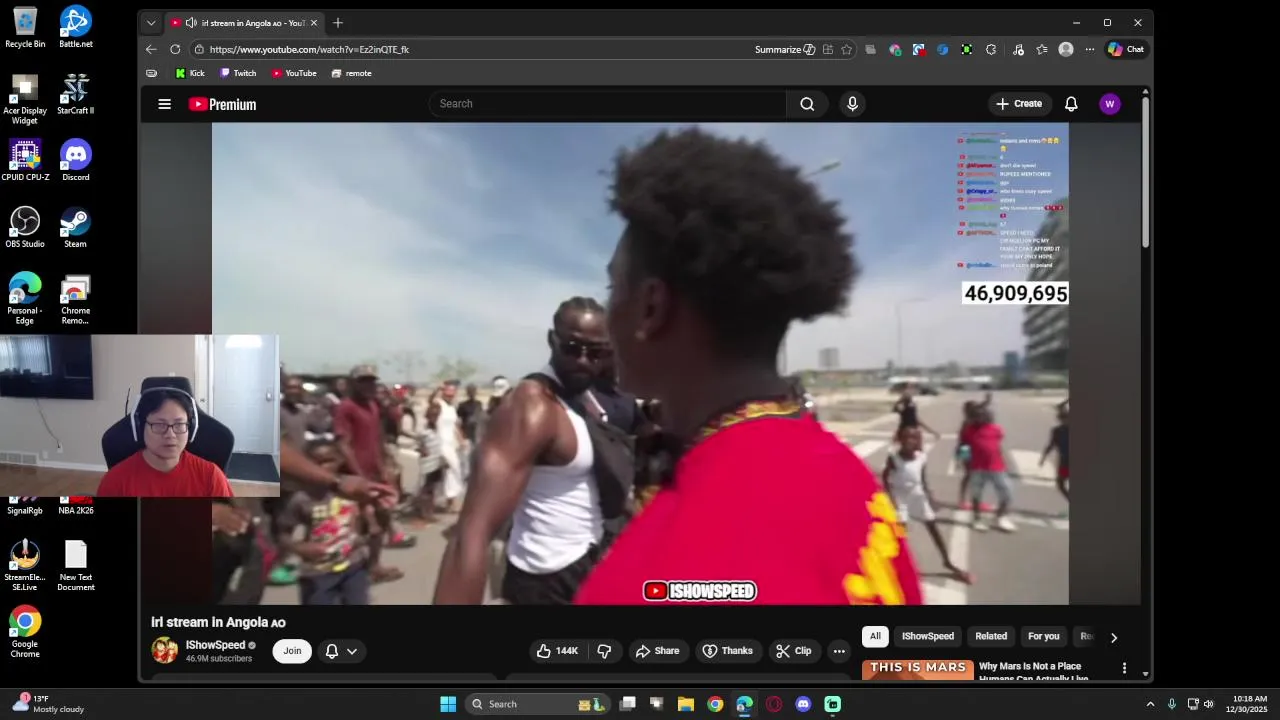
Task: Open the tab search dropdown arrow
Action: 151,23
